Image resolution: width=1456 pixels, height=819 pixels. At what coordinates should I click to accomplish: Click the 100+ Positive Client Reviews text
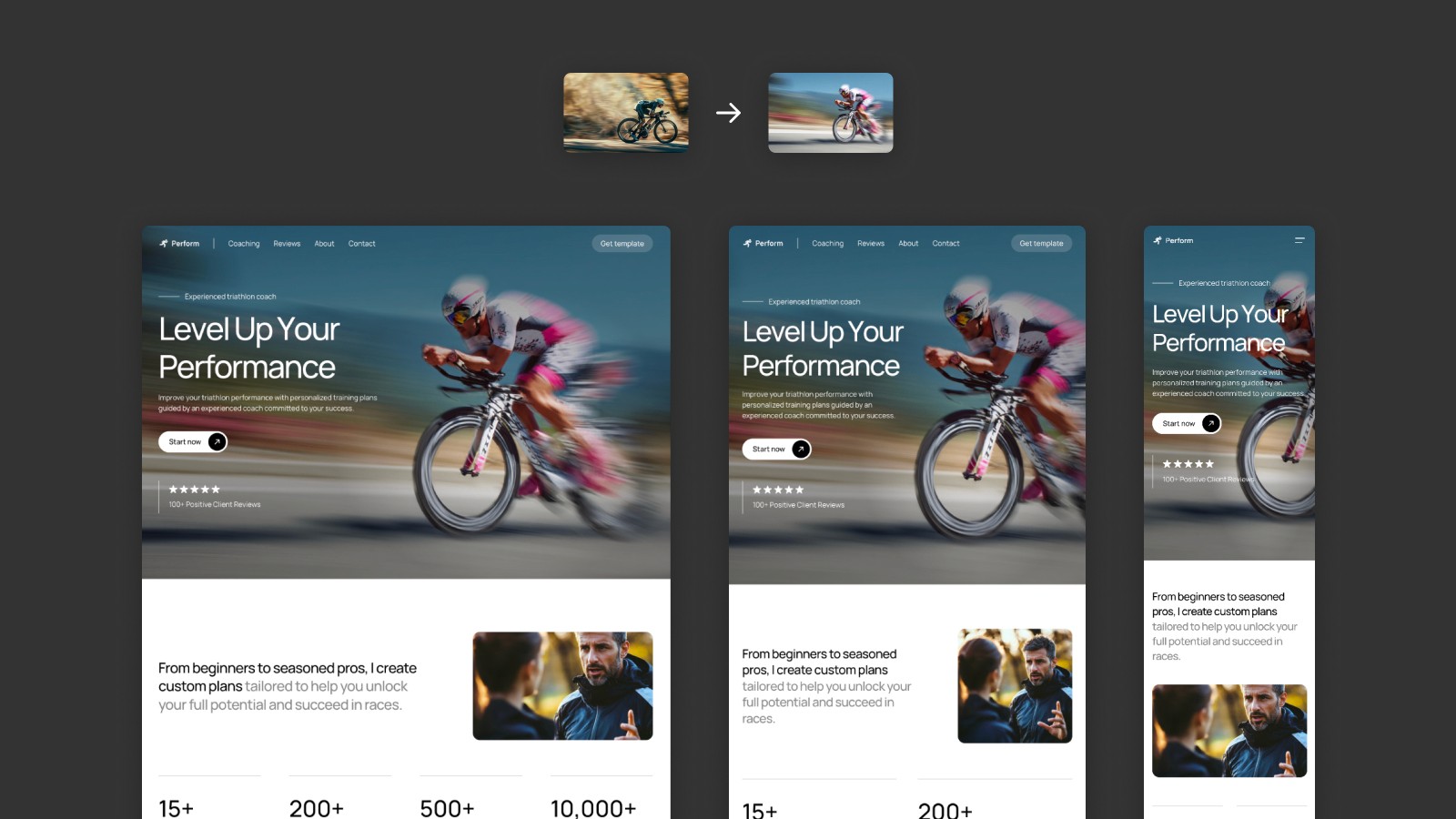[215, 504]
